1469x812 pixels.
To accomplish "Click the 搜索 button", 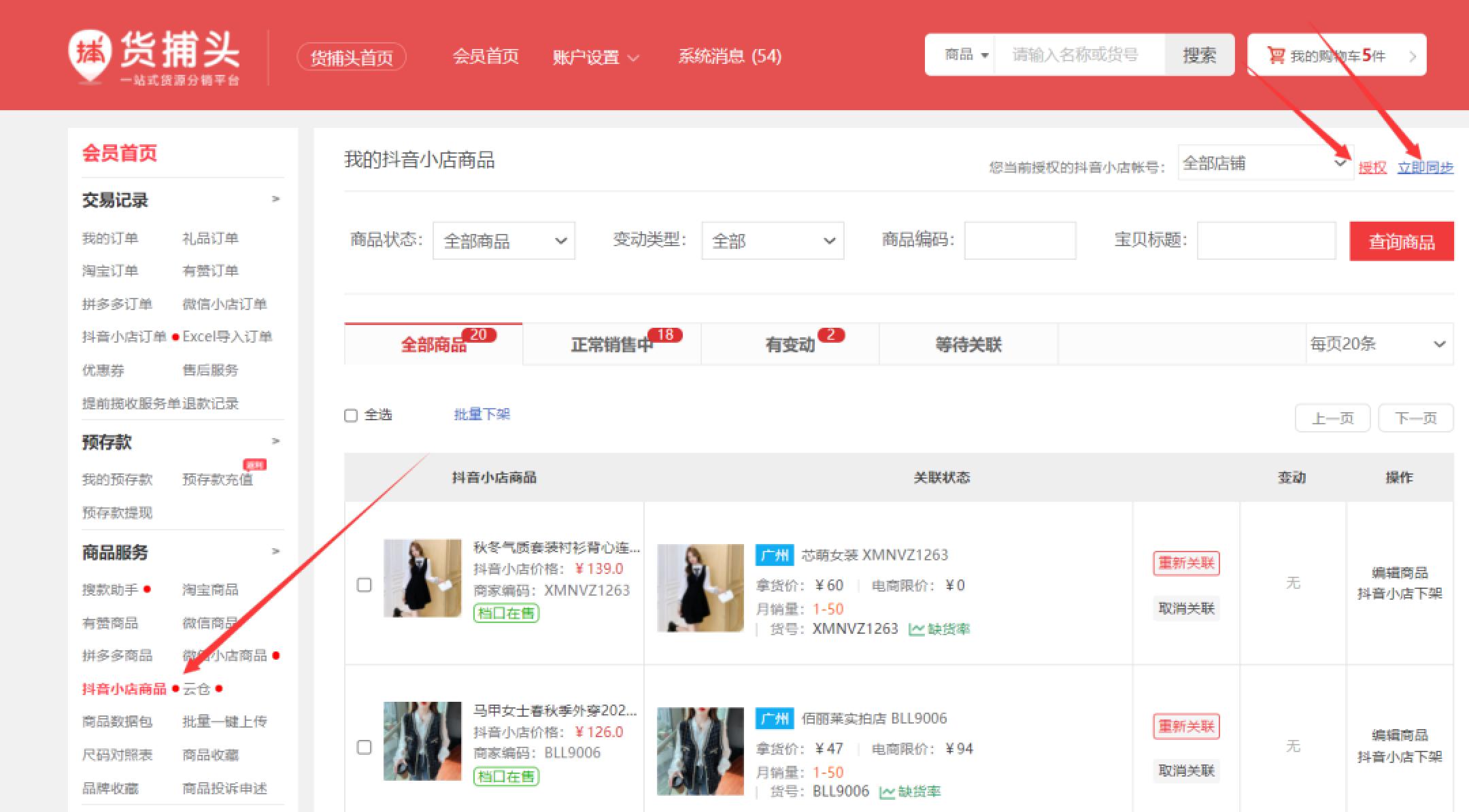I will [1199, 55].
